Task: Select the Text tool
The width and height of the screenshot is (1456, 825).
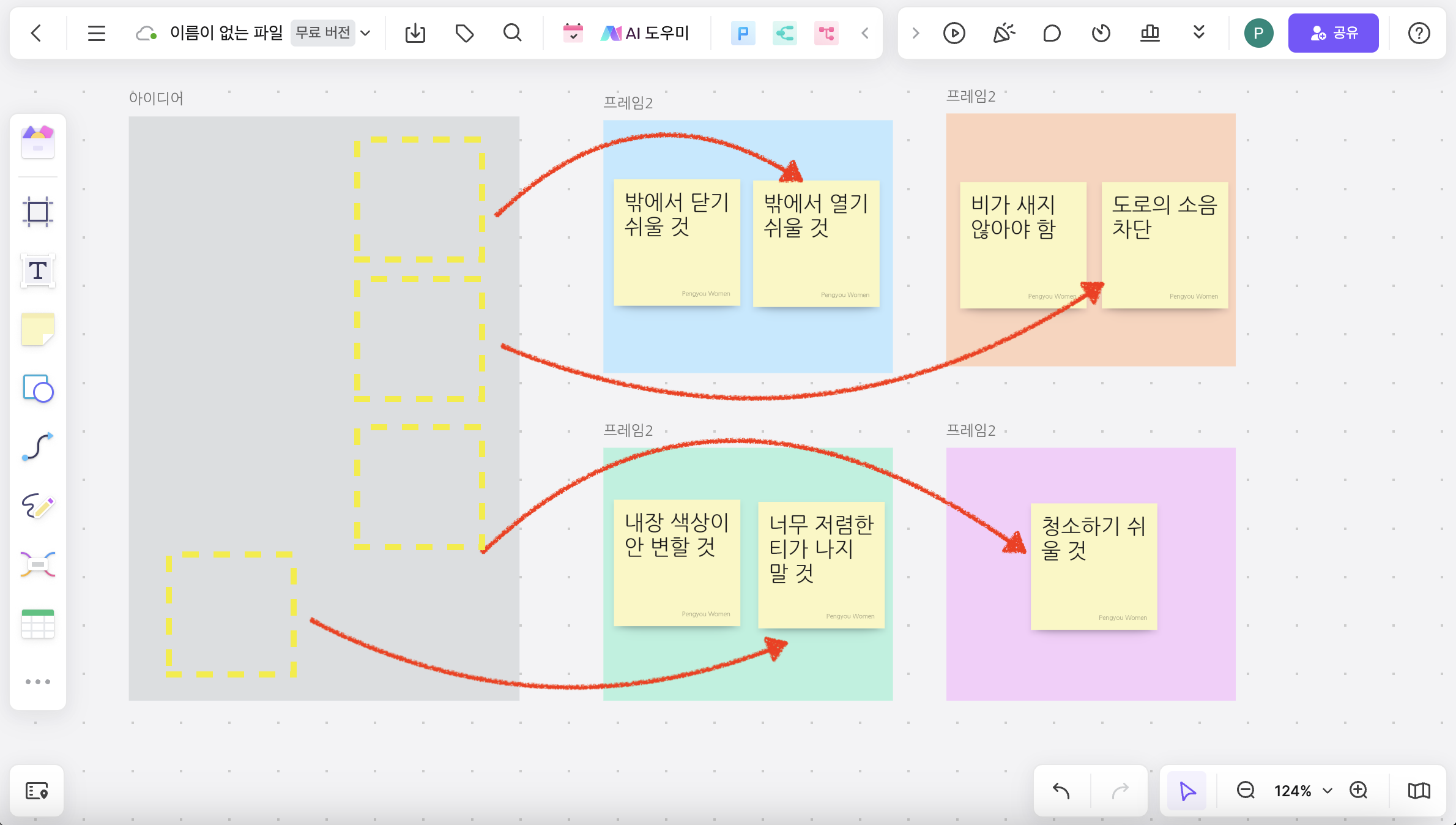Action: [x=38, y=270]
